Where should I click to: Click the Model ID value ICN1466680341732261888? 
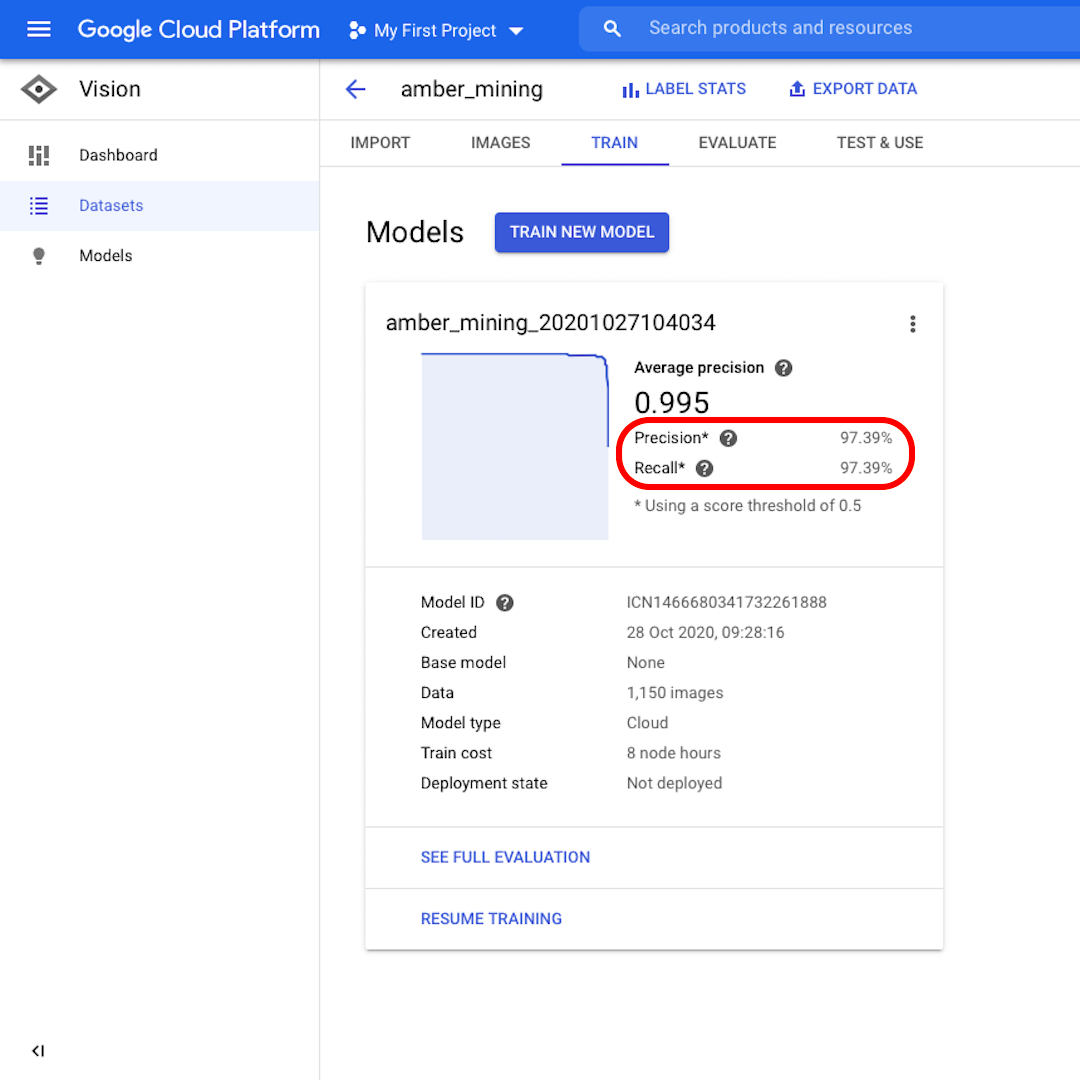point(726,602)
